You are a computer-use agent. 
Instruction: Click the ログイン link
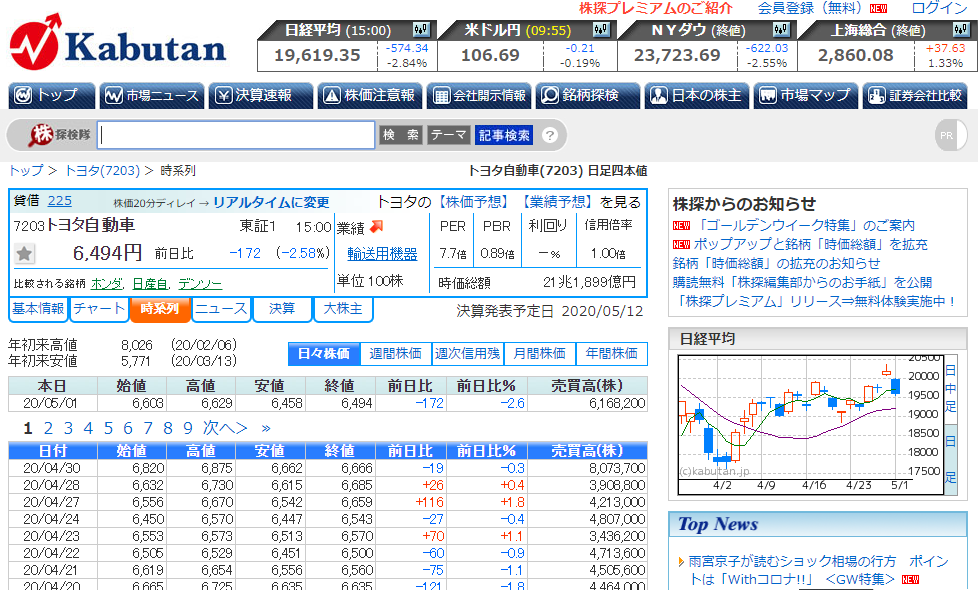point(939,8)
